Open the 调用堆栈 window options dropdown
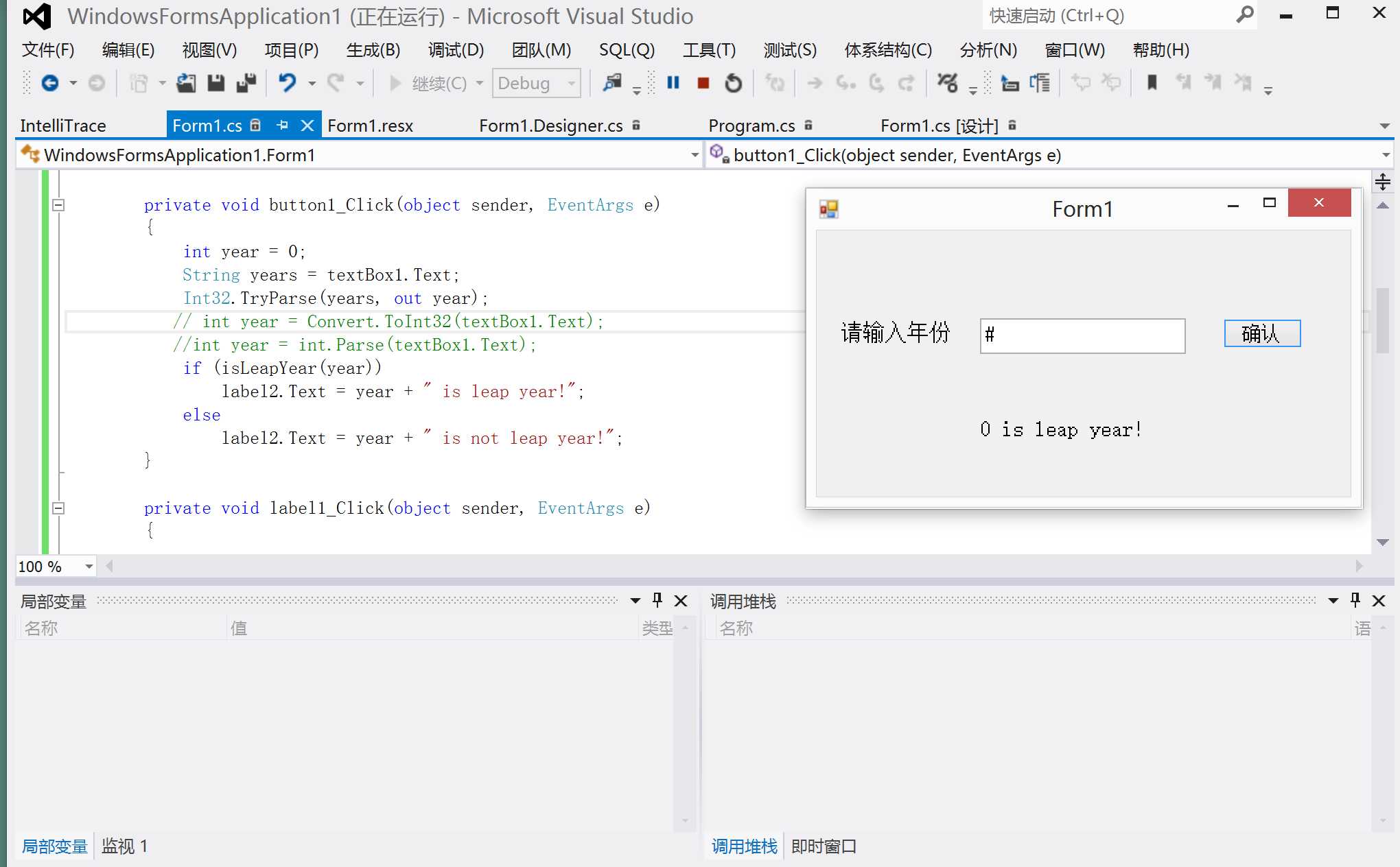The height and width of the screenshot is (867, 1400). pos(1333,601)
